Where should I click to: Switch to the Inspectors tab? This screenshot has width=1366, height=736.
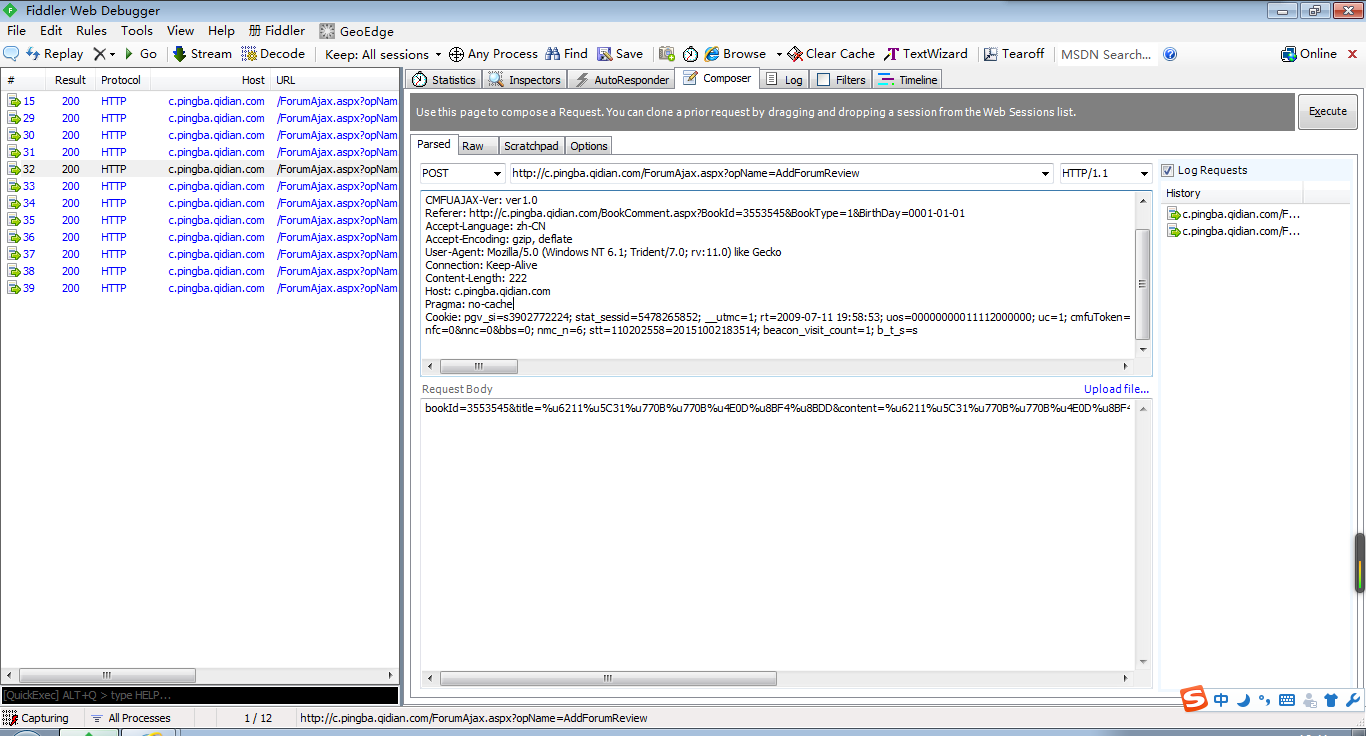point(525,80)
